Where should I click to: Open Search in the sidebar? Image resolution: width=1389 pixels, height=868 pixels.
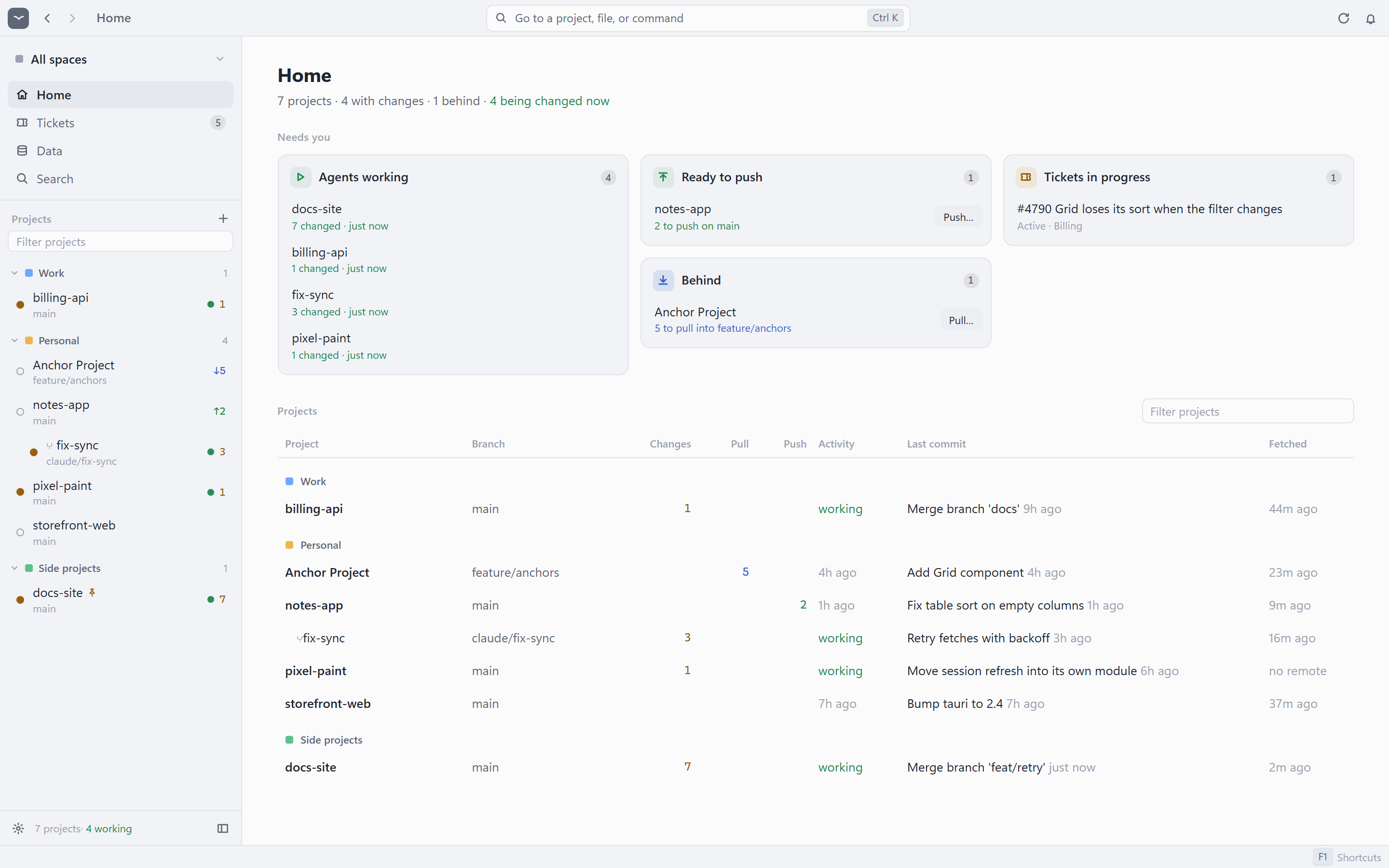pyautogui.click(x=121, y=179)
